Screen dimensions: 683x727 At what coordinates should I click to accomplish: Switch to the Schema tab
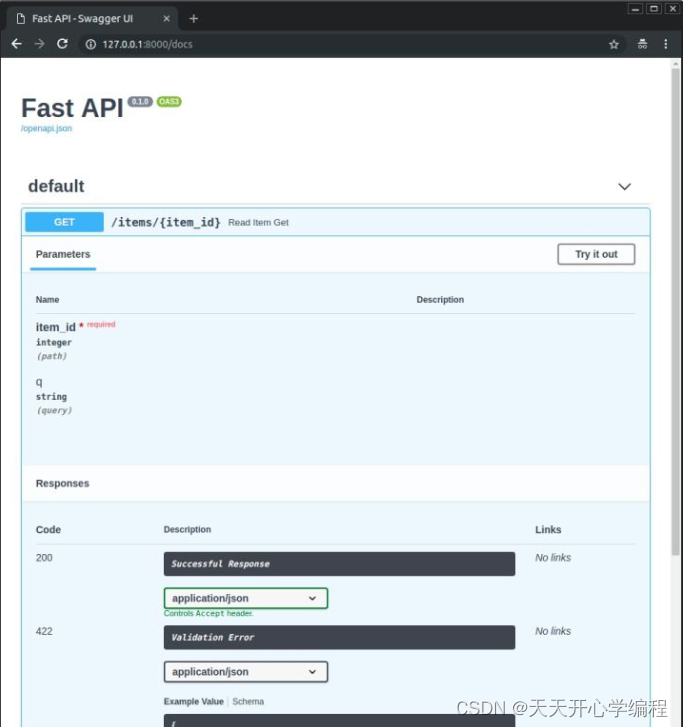248,702
